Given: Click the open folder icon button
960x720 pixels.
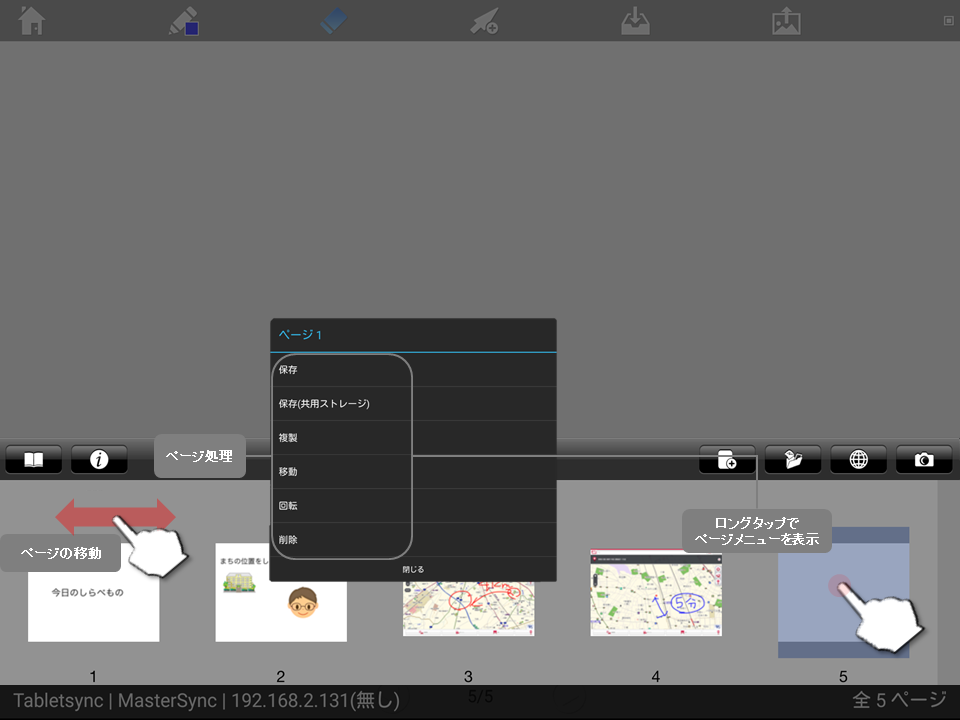Looking at the screenshot, I should (793, 459).
